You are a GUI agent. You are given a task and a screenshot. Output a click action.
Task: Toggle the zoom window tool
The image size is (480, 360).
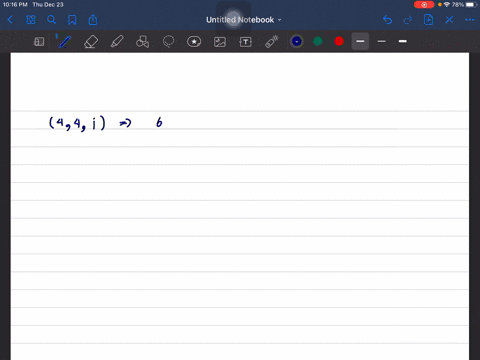[x=39, y=42]
